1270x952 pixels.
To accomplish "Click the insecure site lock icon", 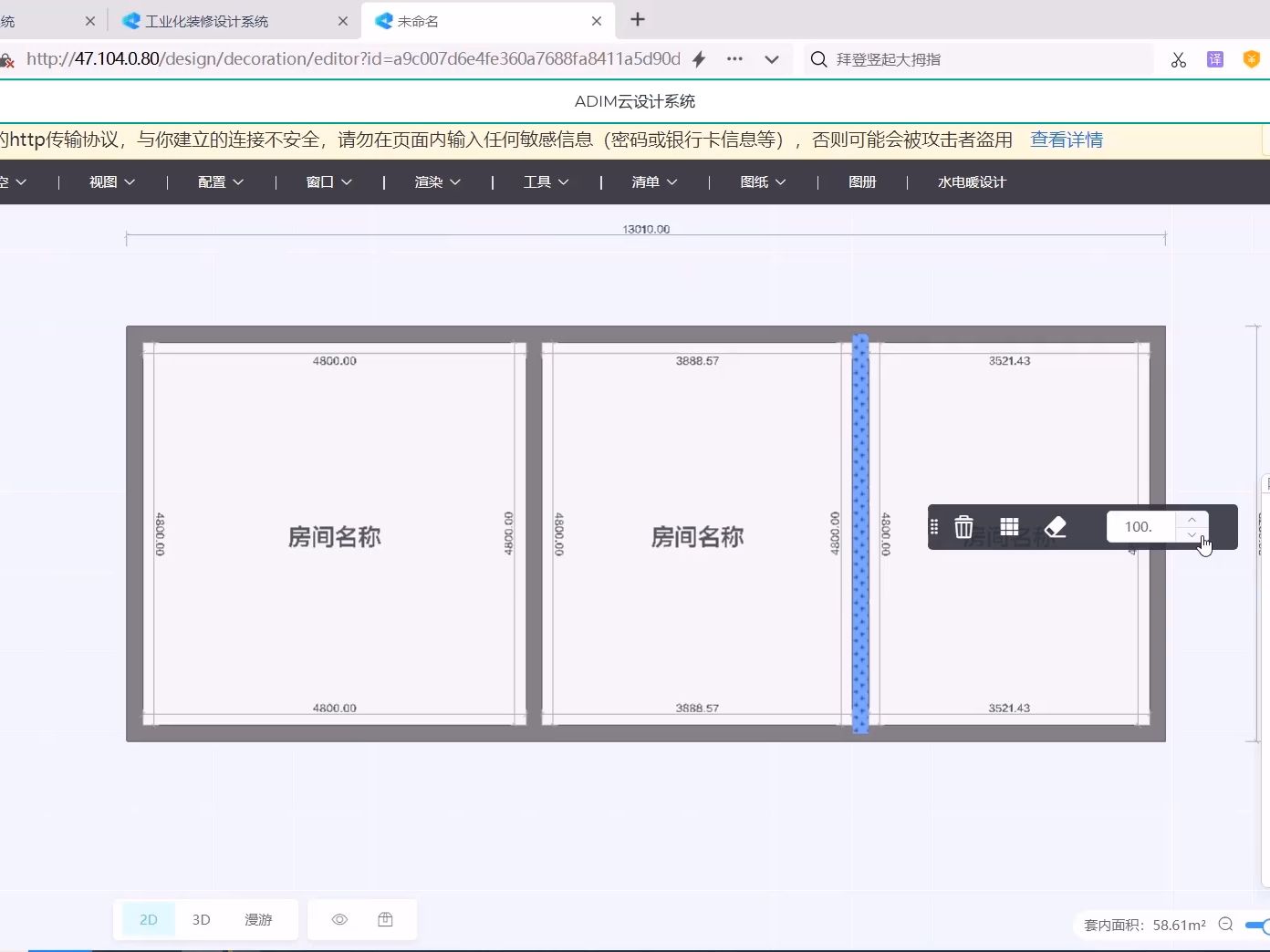I will point(7,61).
